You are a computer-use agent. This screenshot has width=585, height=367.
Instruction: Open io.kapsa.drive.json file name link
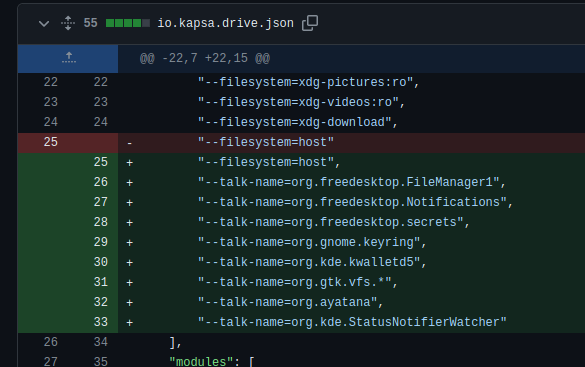pos(225,23)
